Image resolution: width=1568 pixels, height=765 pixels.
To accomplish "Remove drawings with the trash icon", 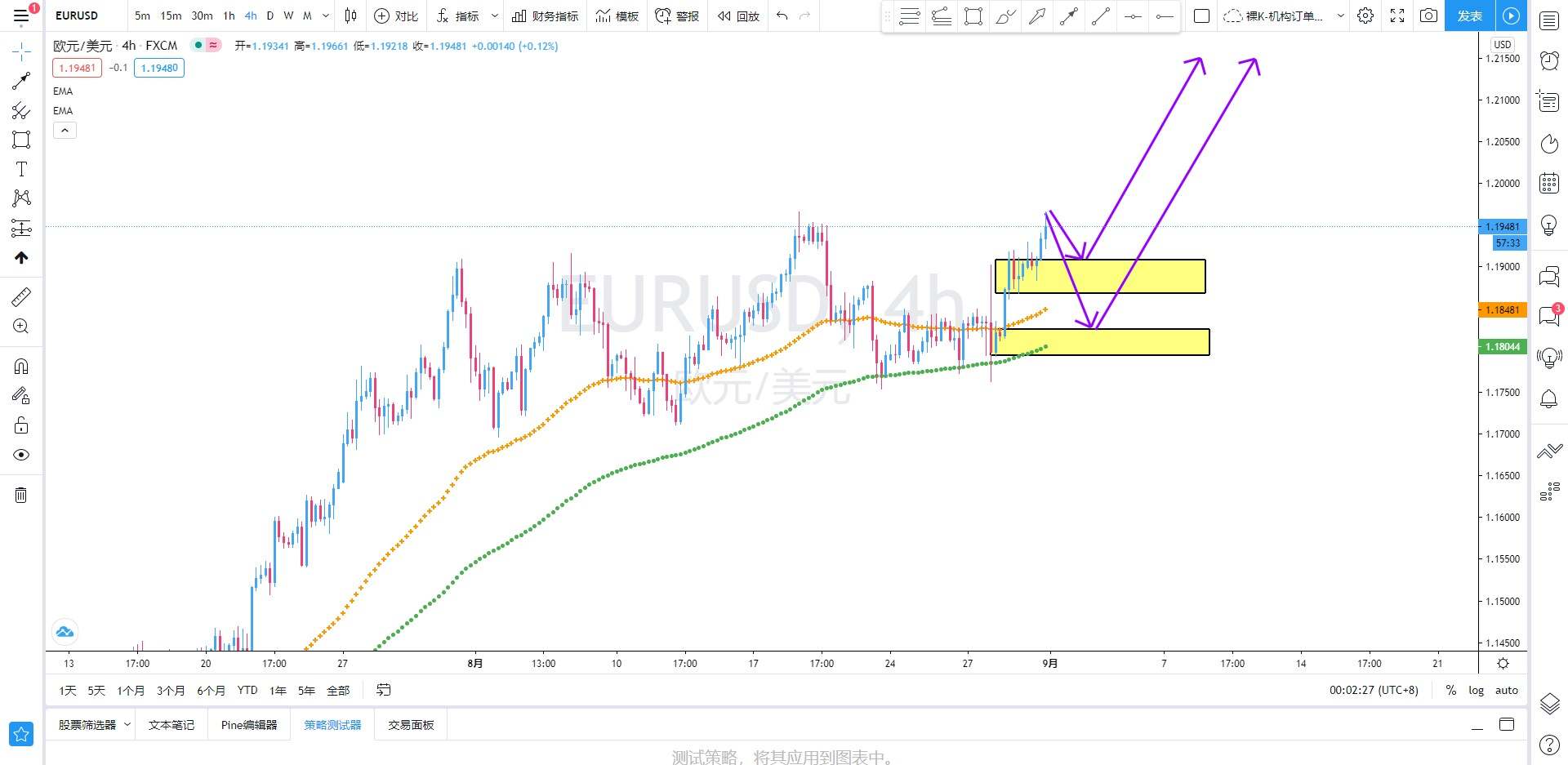I will [x=21, y=495].
